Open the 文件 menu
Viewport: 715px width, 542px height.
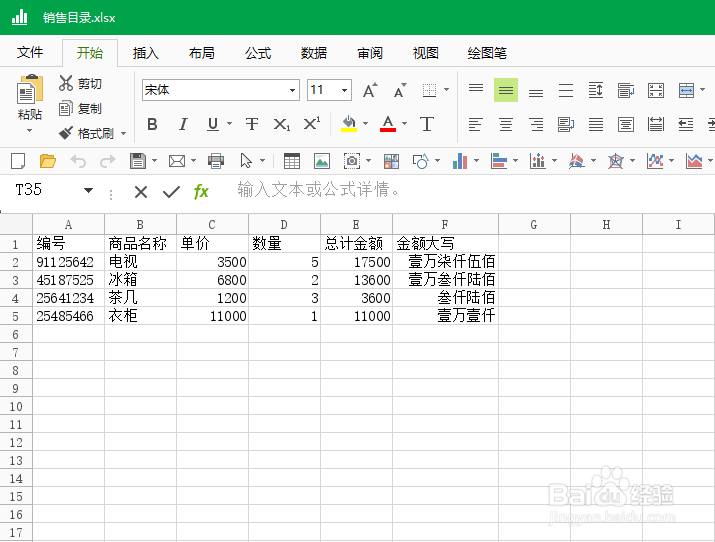(30, 53)
